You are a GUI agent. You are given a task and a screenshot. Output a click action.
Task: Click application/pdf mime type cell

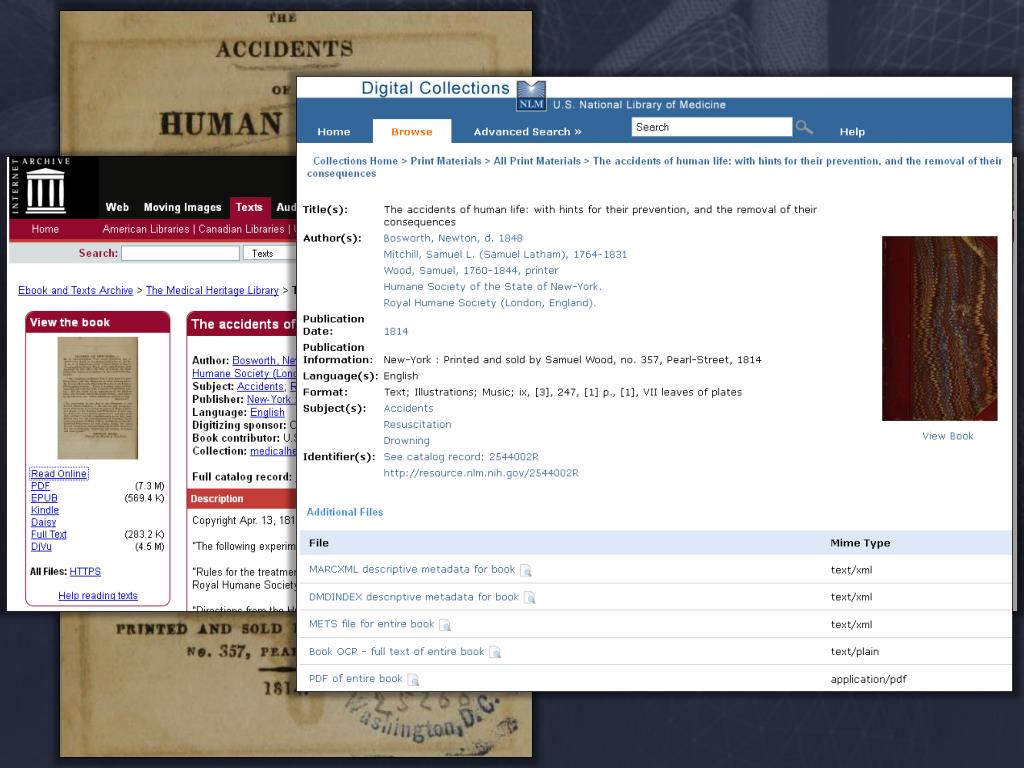[x=869, y=679]
